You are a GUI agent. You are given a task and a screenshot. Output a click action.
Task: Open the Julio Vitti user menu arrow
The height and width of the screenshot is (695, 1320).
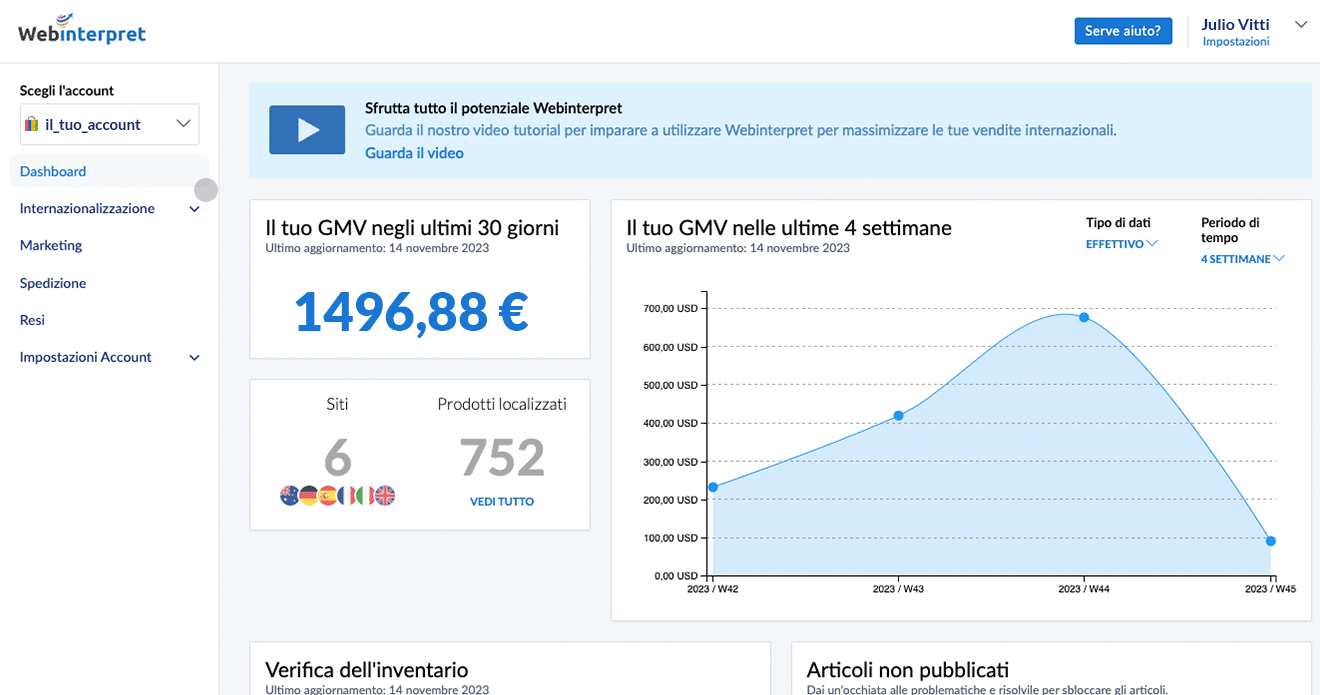(x=1300, y=24)
